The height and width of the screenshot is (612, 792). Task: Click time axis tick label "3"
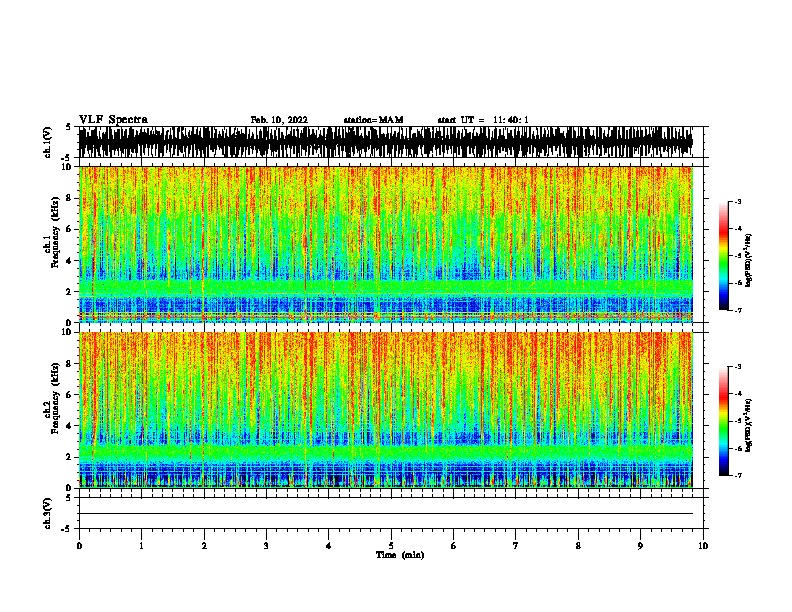pyautogui.click(x=266, y=546)
